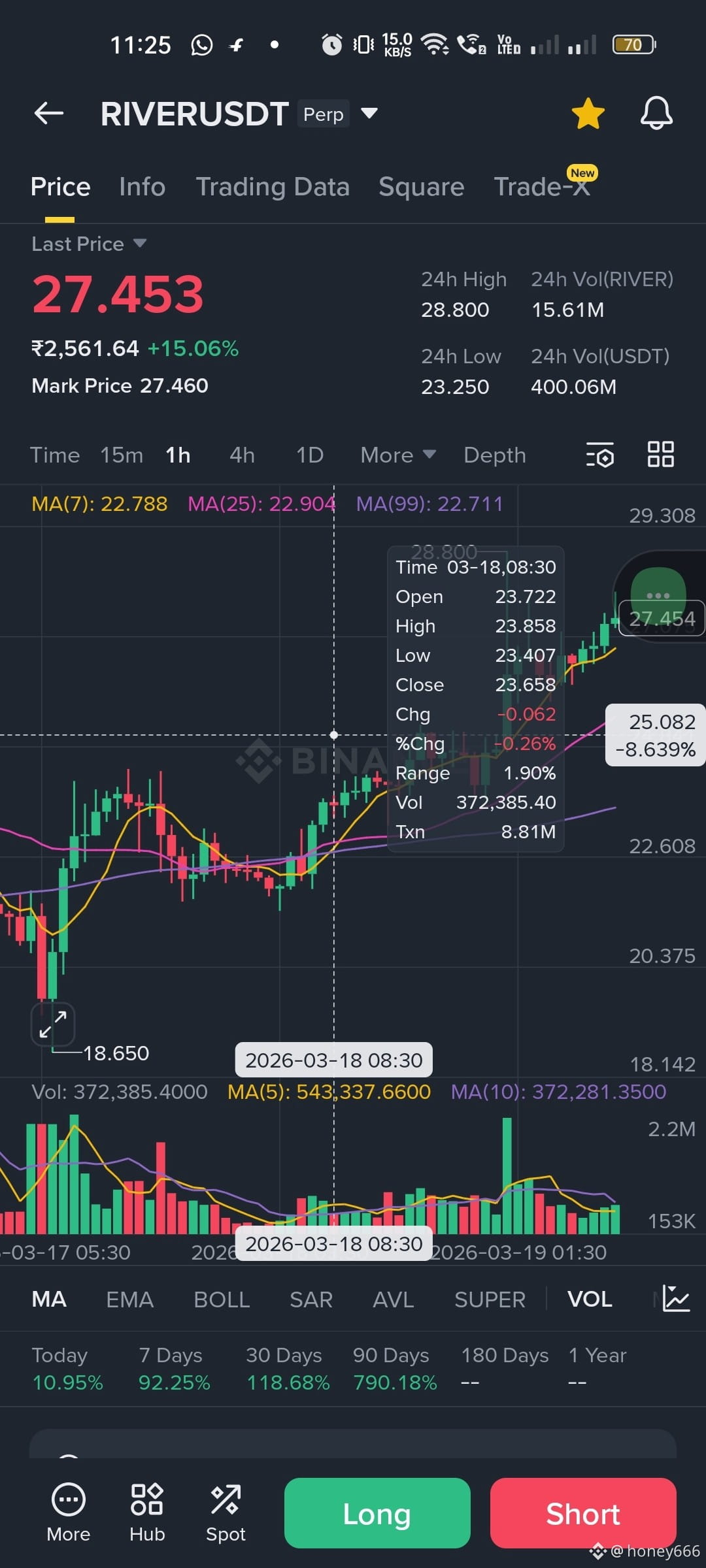
Task: Click the volume MA(5) value label
Action: 329,1092
